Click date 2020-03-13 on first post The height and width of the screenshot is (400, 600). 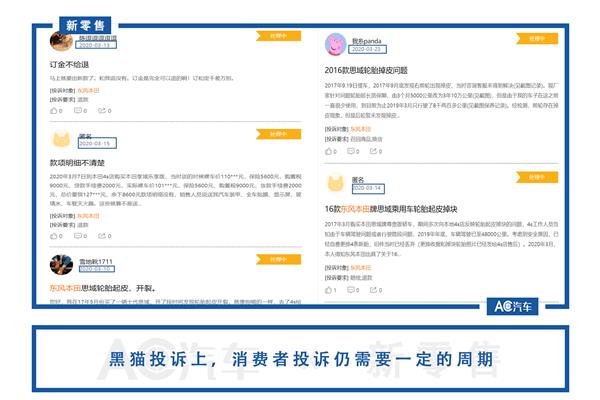click(96, 45)
